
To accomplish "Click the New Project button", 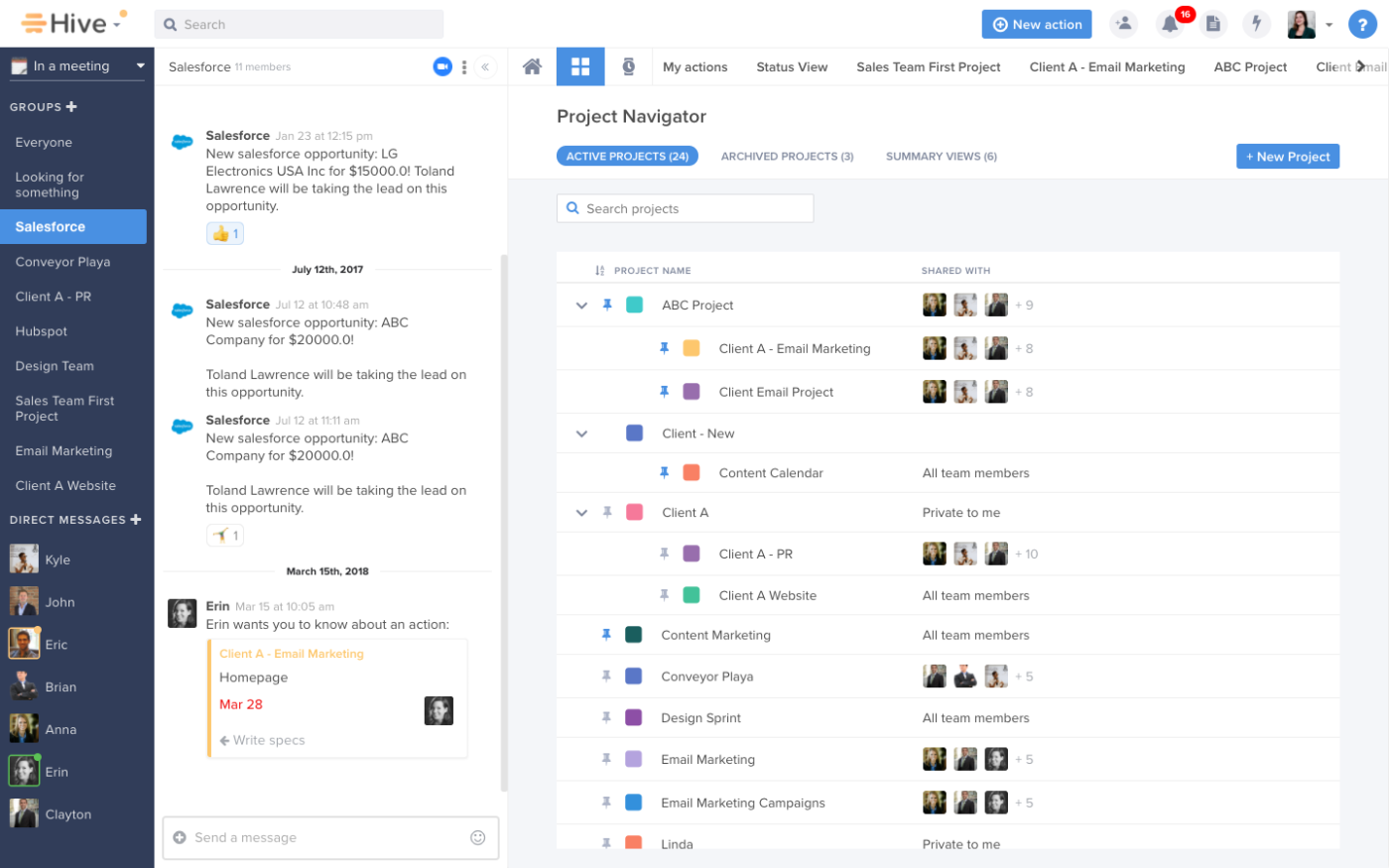I will 1288,156.
